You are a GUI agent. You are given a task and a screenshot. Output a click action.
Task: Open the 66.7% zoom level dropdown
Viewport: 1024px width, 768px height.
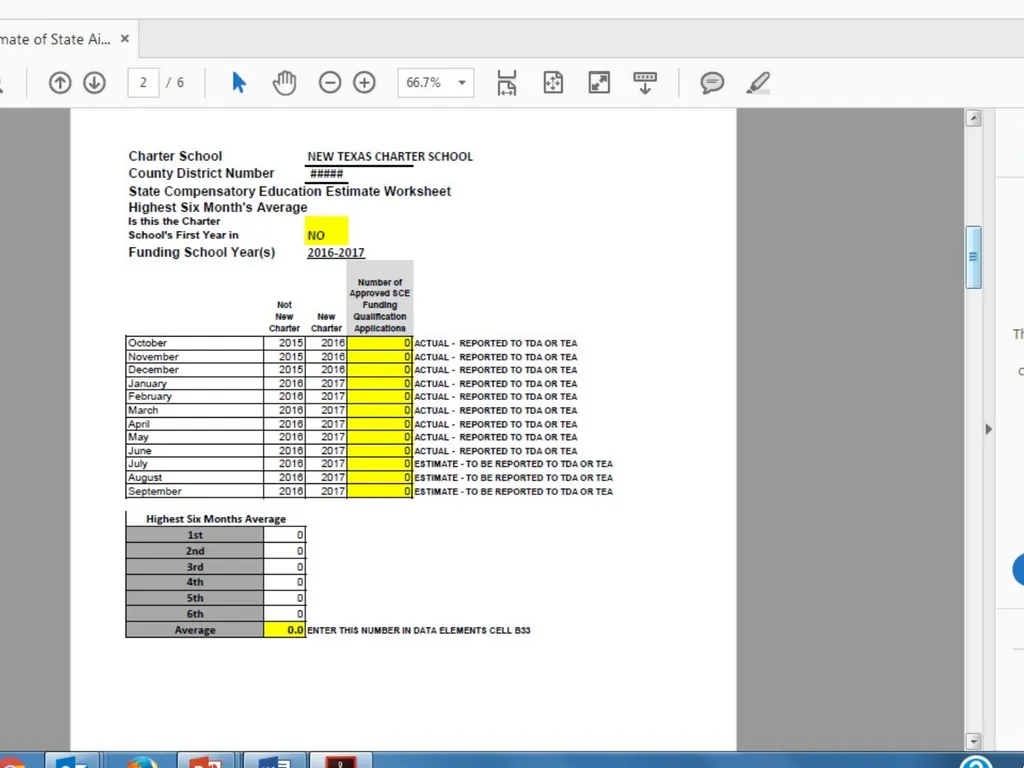coord(462,83)
